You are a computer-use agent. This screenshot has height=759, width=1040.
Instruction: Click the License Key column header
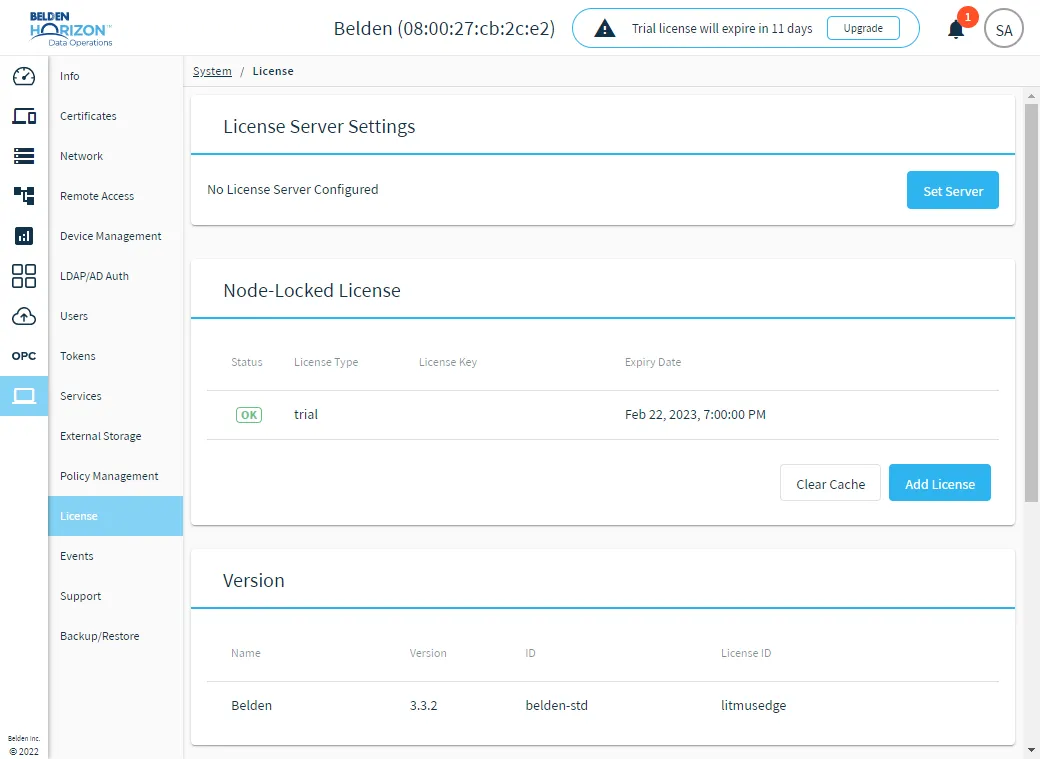pyautogui.click(x=448, y=362)
